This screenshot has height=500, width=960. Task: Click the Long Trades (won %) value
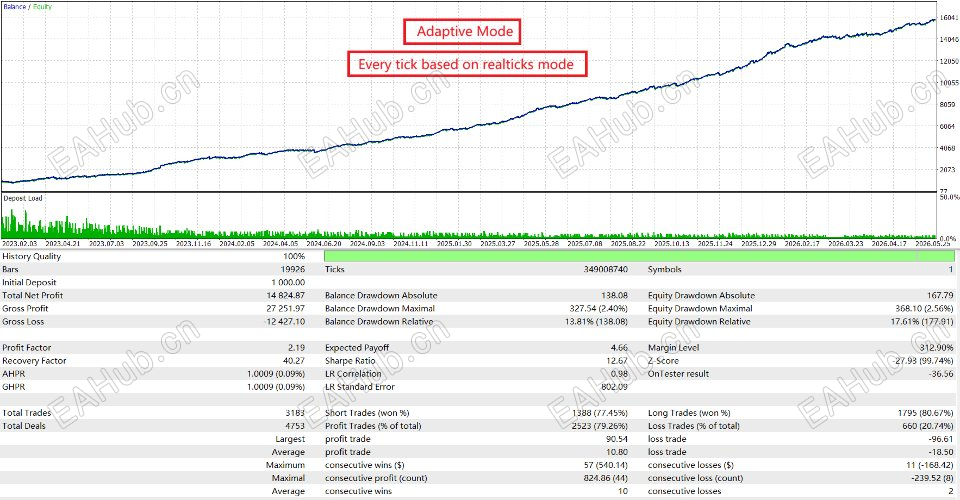click(x=926, y=413)
